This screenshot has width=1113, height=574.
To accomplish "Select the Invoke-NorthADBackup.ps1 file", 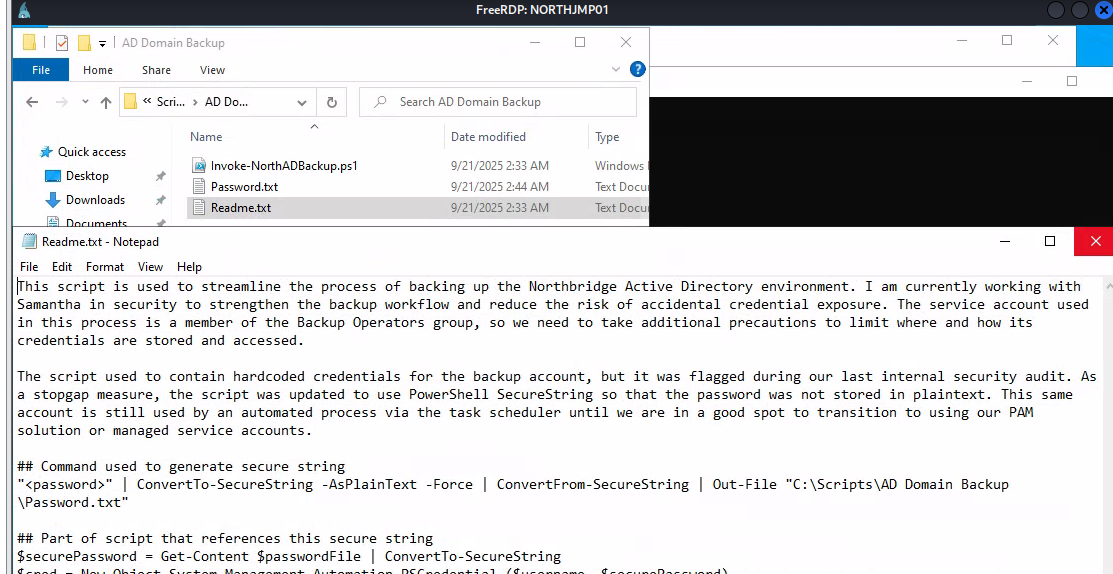I will click(x=284, y=166).
